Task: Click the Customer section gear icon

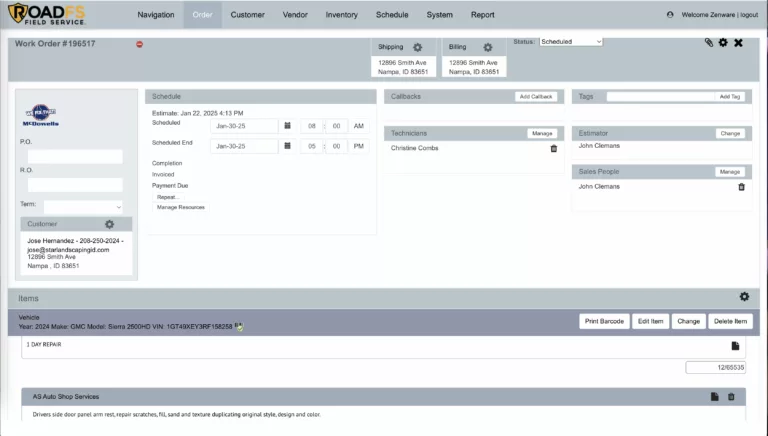Action: click(110, 224)
